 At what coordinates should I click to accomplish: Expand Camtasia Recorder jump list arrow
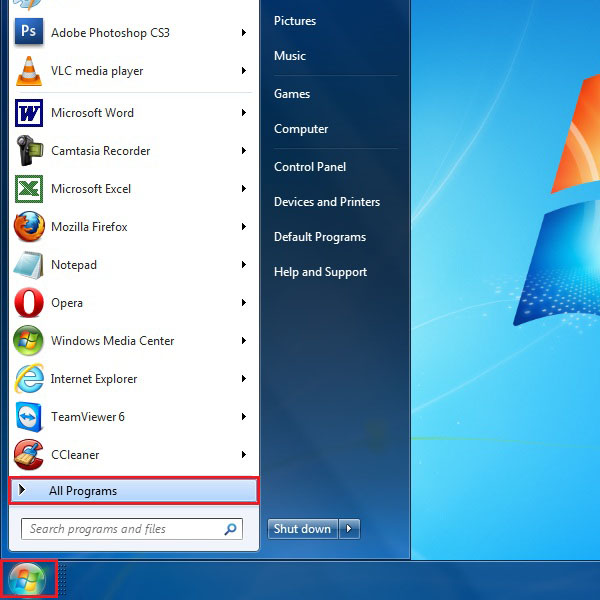point(244,150)
